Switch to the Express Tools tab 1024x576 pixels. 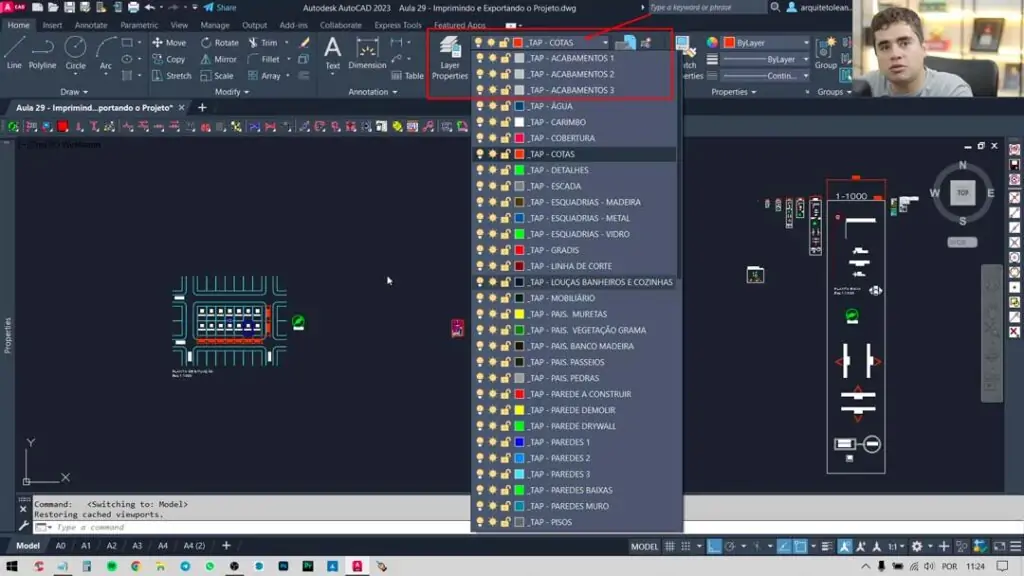click(x=398, y=25)
